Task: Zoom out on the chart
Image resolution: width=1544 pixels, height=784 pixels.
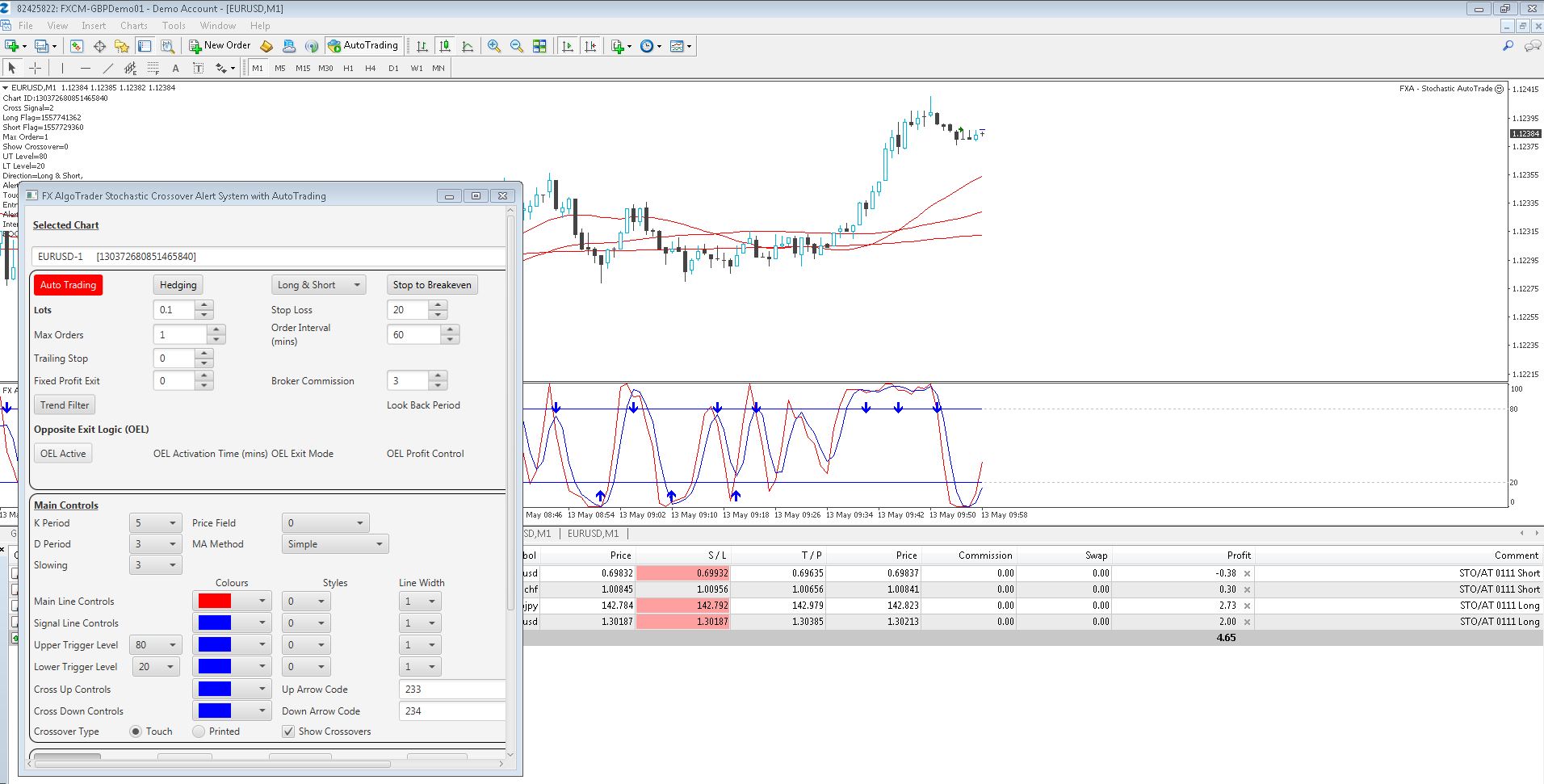Action: (x=517, y=46)
